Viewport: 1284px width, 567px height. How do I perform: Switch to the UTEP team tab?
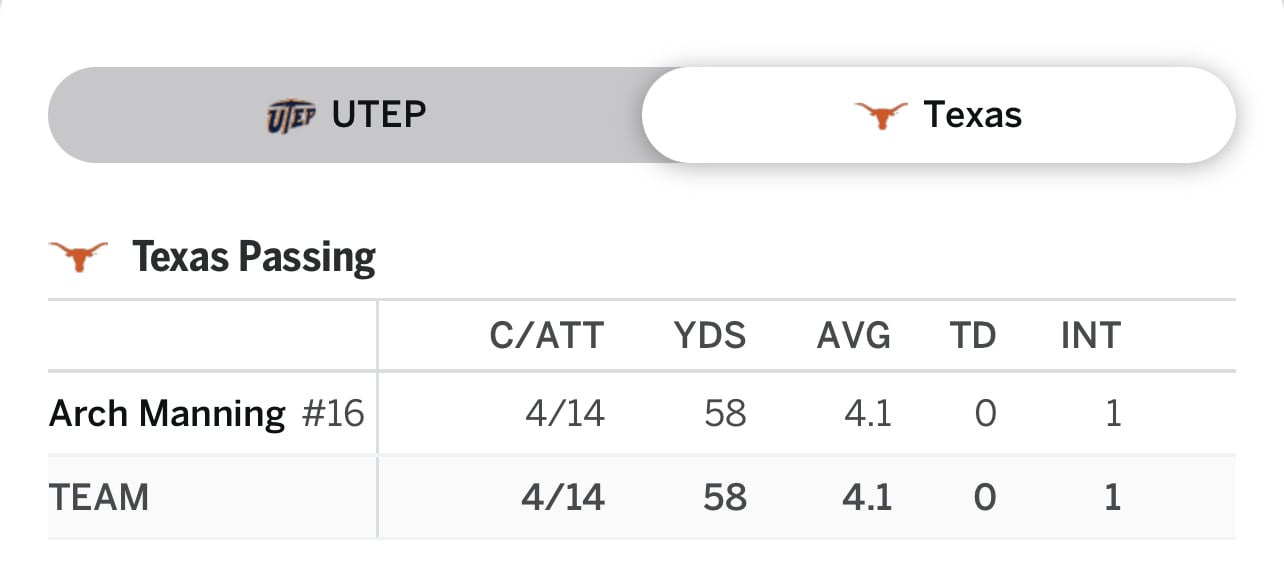(x=346, y=115)
